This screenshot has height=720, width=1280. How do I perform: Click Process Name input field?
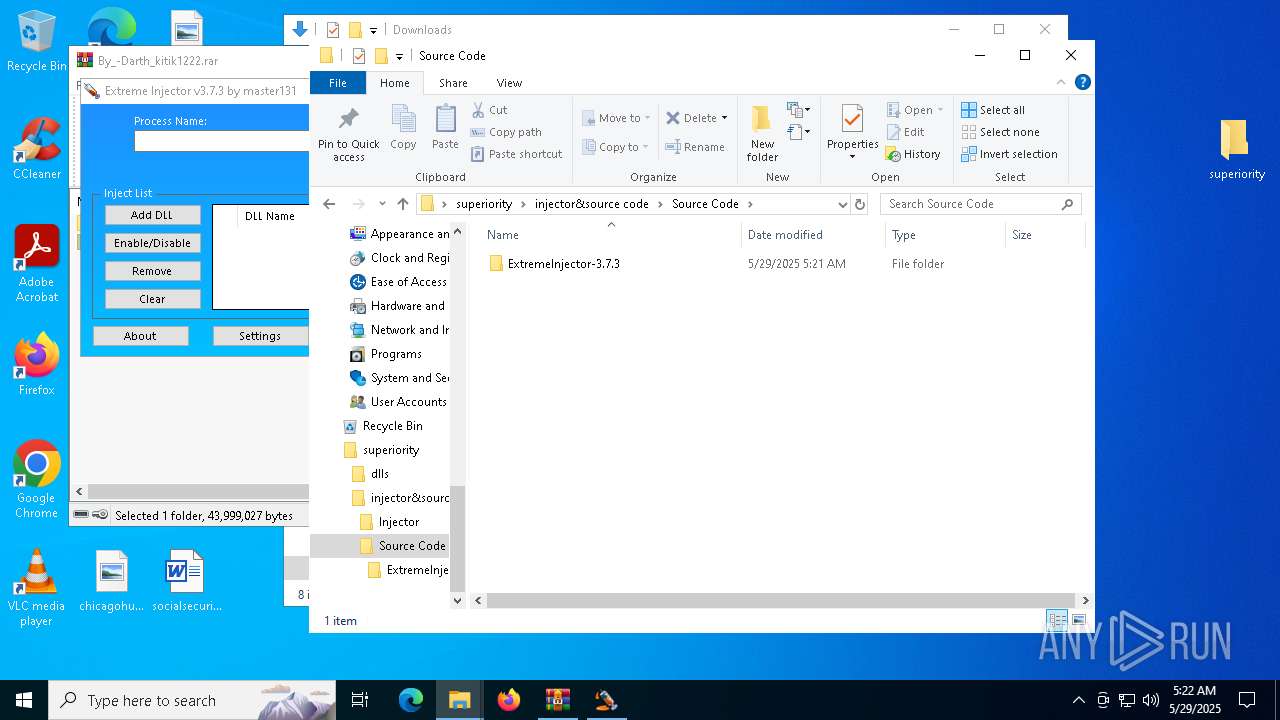pos(222,141)
